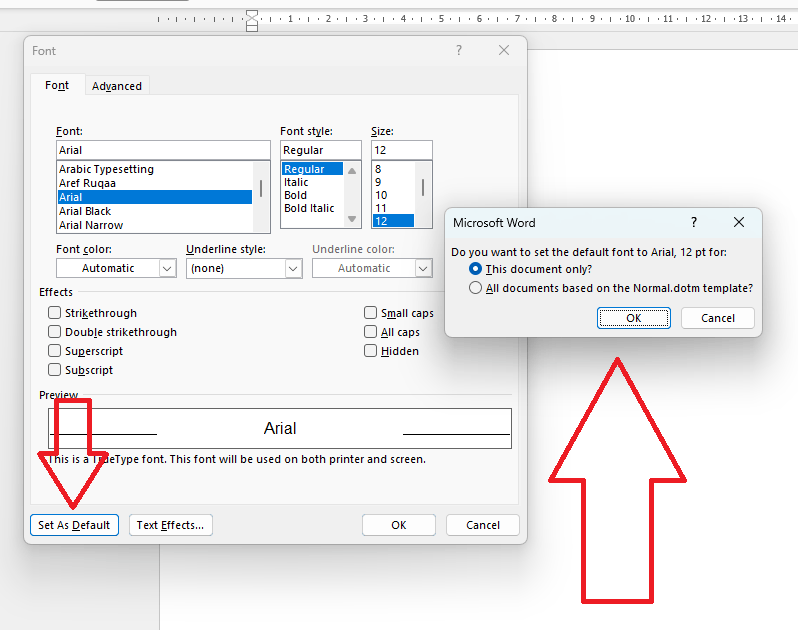798x630 pixels.
Task: Select Italic font style
Action: (x=312, y=182)
